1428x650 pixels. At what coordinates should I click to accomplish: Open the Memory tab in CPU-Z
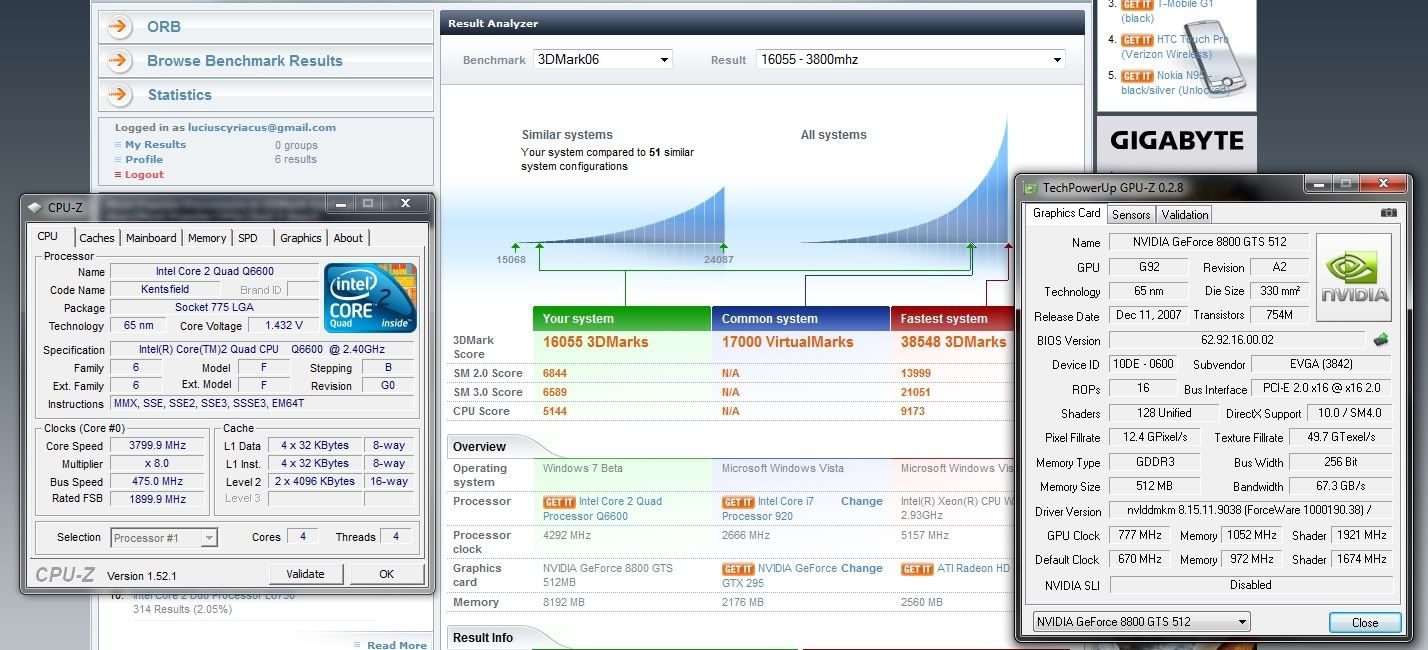pyautogui.click(x=207, y=238)
